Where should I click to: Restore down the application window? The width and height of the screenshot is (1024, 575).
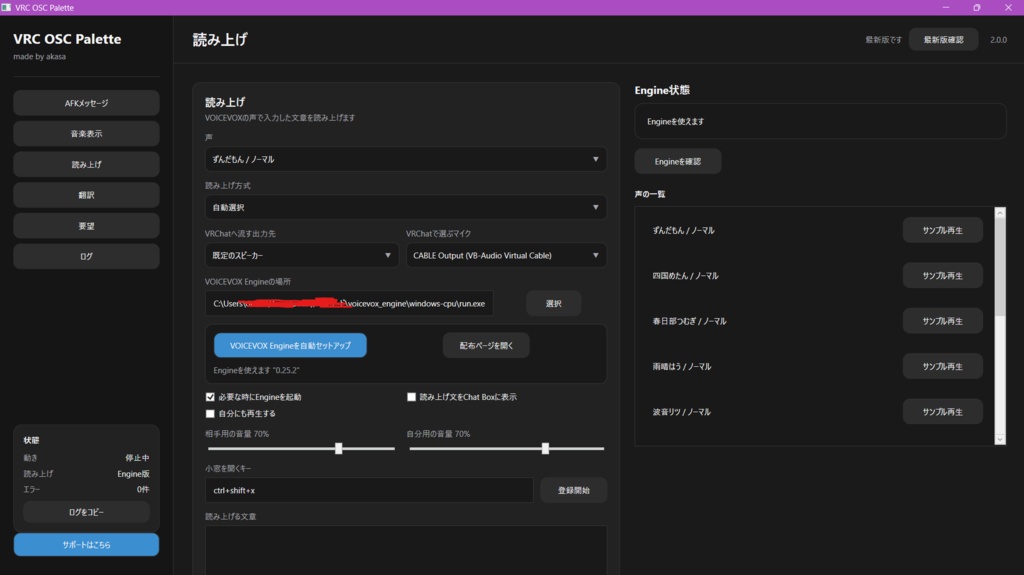pos(977,7)
